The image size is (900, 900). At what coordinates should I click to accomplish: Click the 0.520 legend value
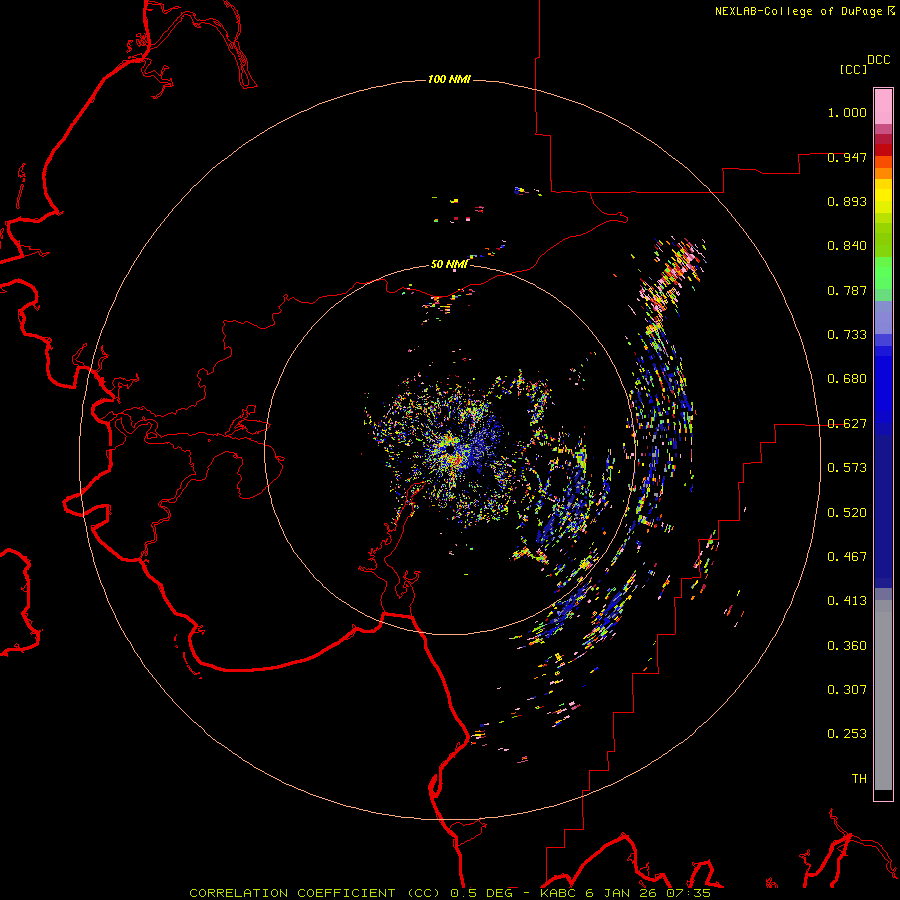coord(847,513)
